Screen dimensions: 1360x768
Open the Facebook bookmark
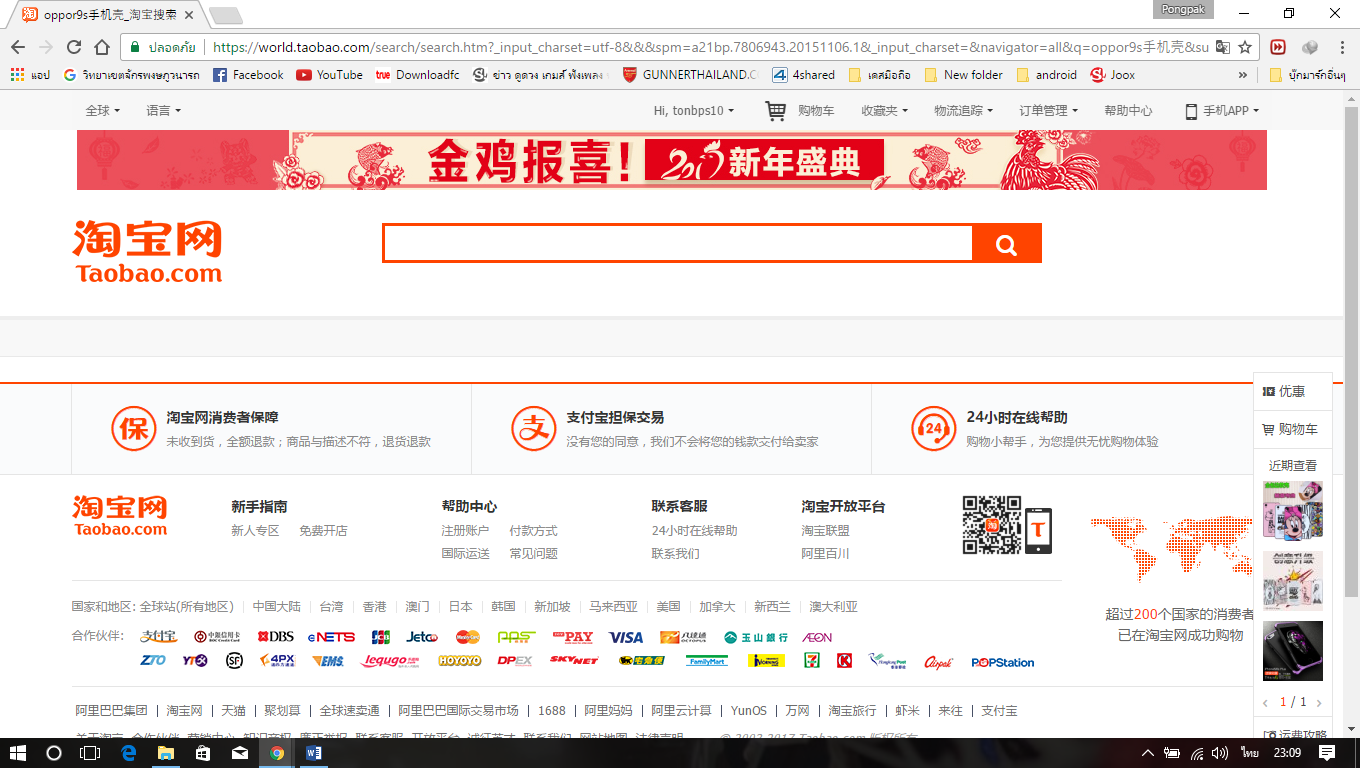248,75
